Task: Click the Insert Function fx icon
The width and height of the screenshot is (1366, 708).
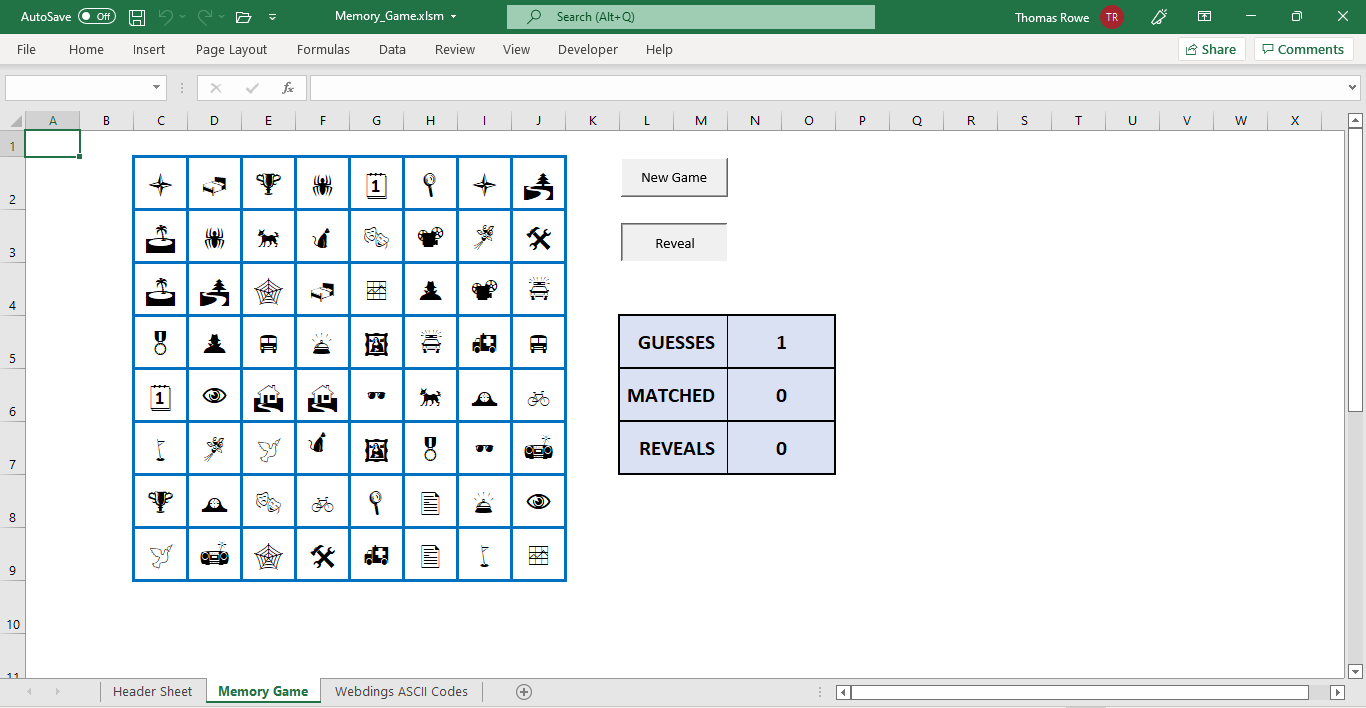Action: 288,88
